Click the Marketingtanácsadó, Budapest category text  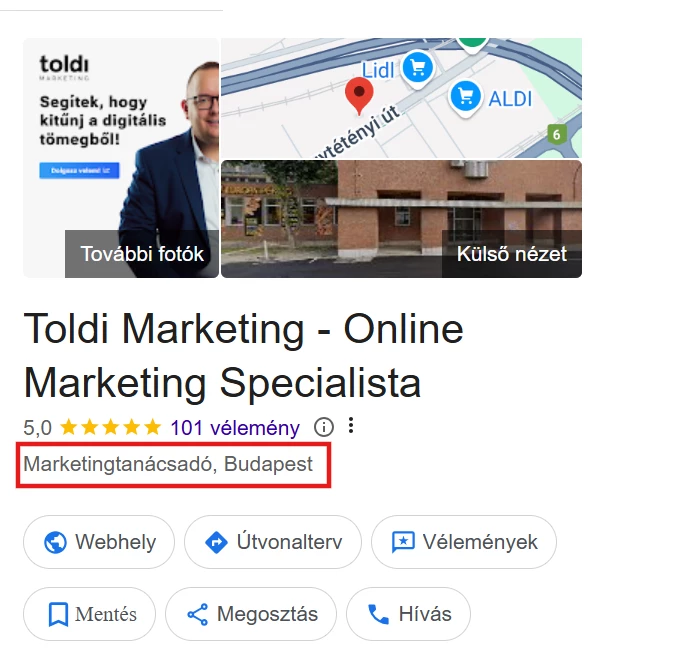168,464
